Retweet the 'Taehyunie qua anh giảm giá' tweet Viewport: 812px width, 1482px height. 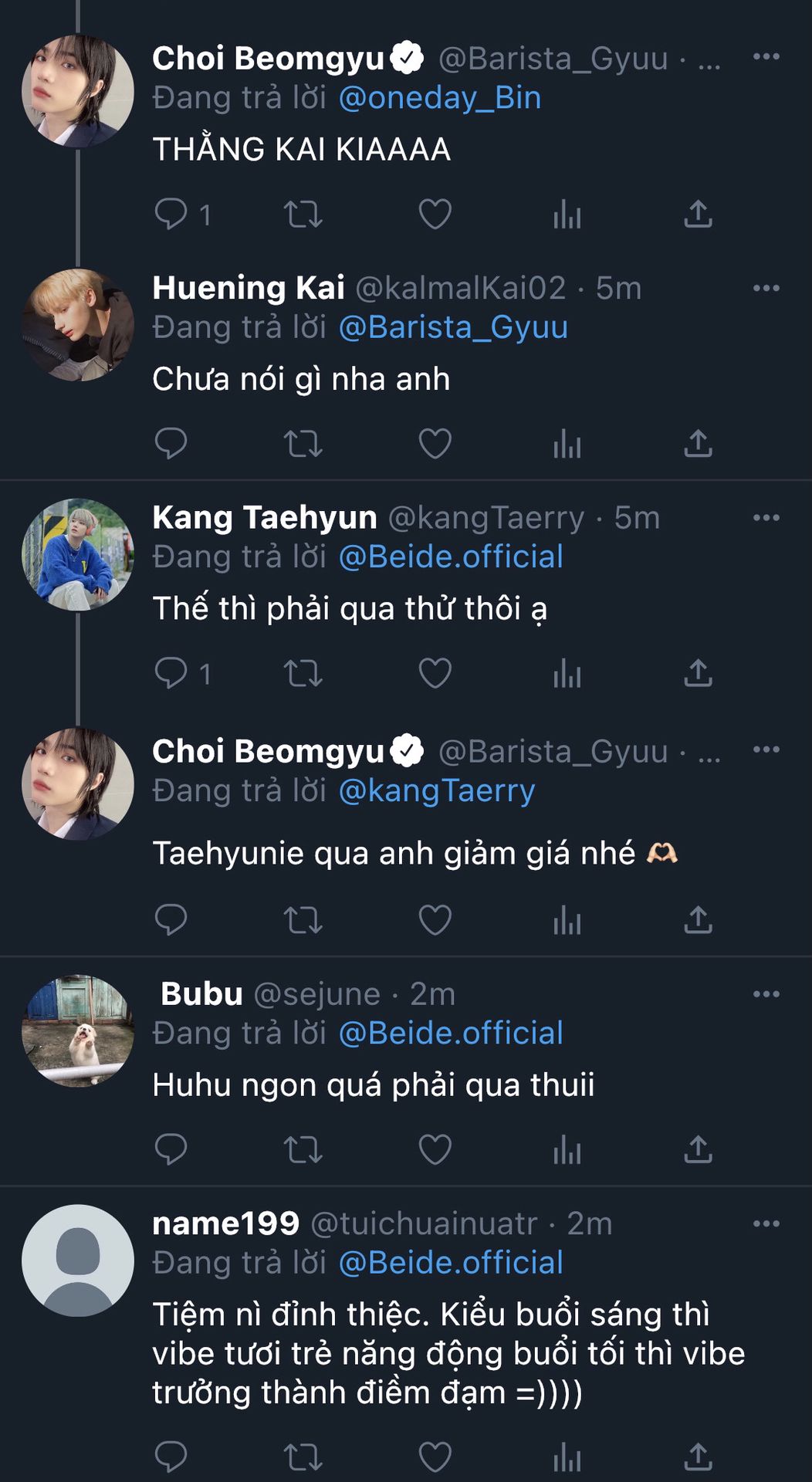(x=303, y=920)
